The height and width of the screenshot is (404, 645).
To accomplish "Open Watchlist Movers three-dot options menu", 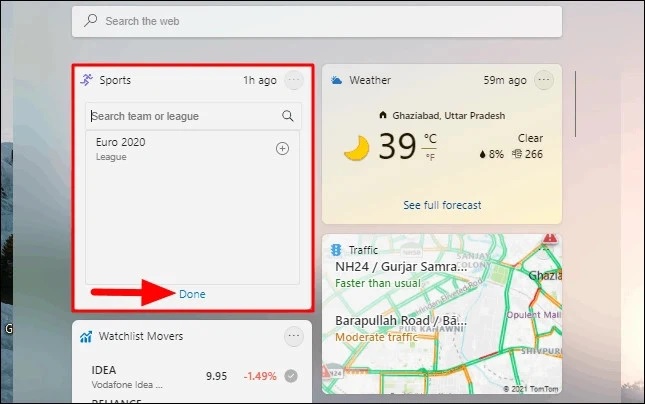I will [294, 336].
